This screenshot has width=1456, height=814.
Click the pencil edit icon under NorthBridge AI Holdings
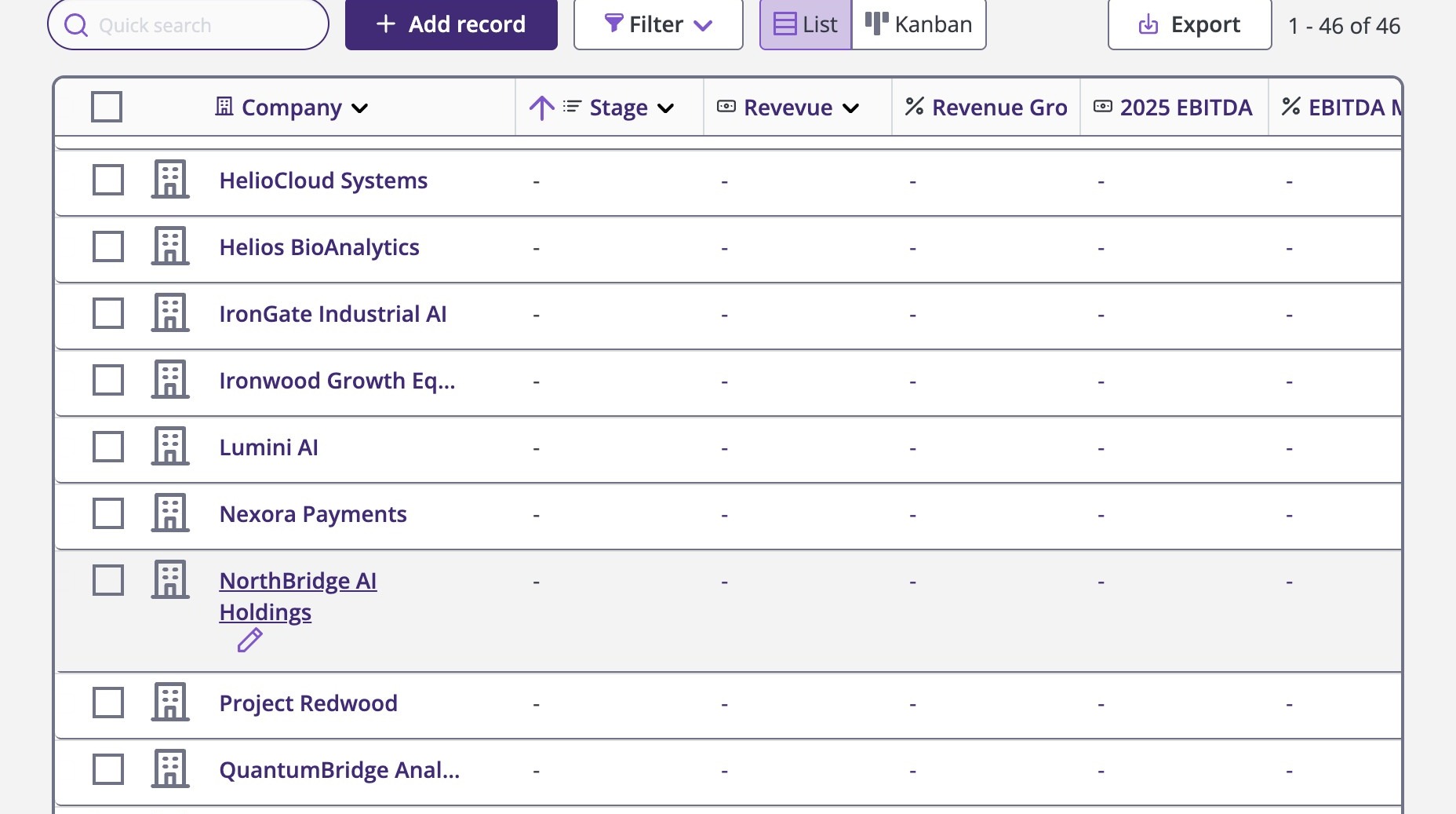coord(249,641)
